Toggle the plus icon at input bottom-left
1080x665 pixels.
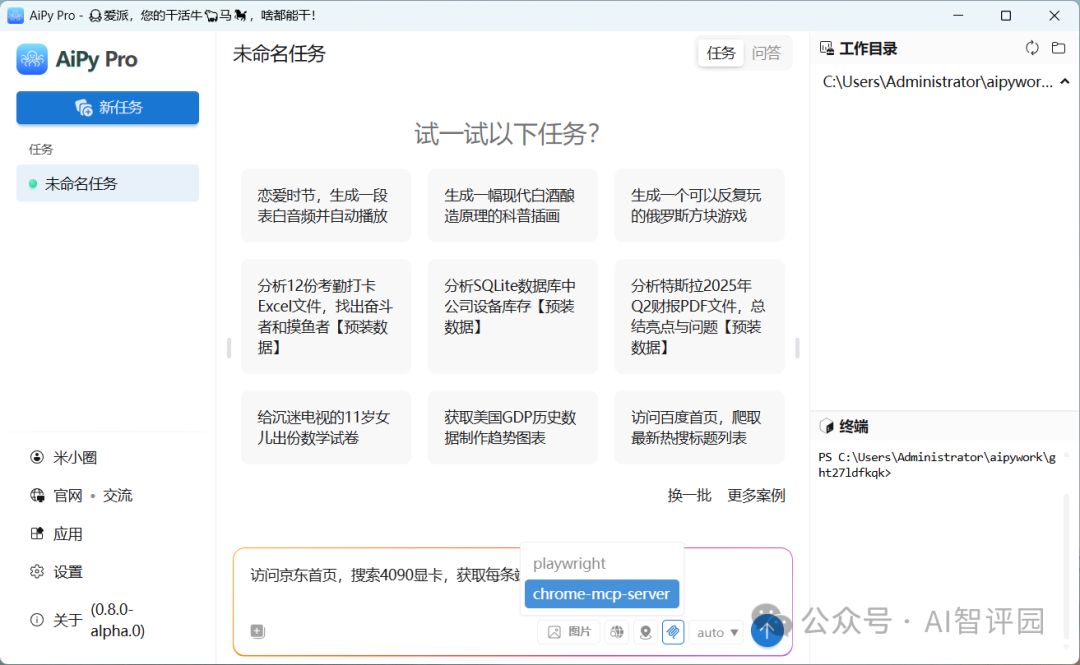[257, 631]
